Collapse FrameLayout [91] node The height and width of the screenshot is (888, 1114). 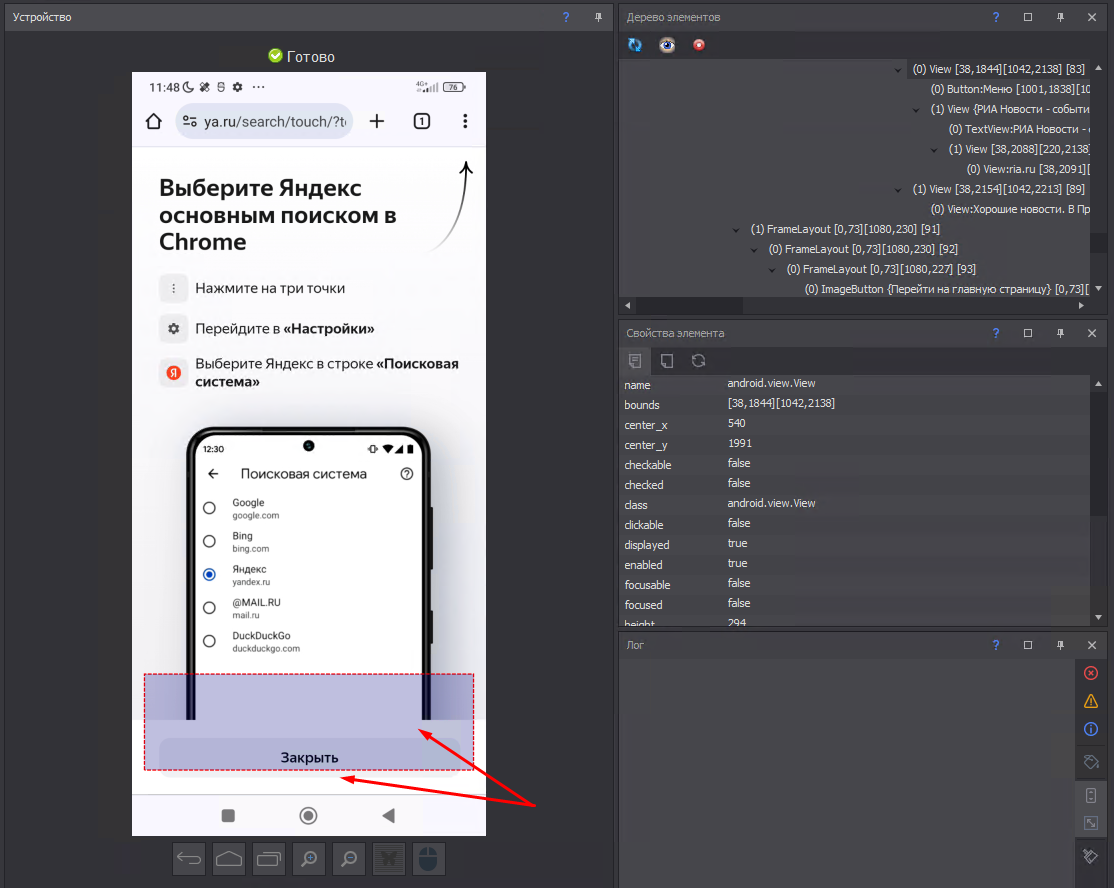pos(736,229)
